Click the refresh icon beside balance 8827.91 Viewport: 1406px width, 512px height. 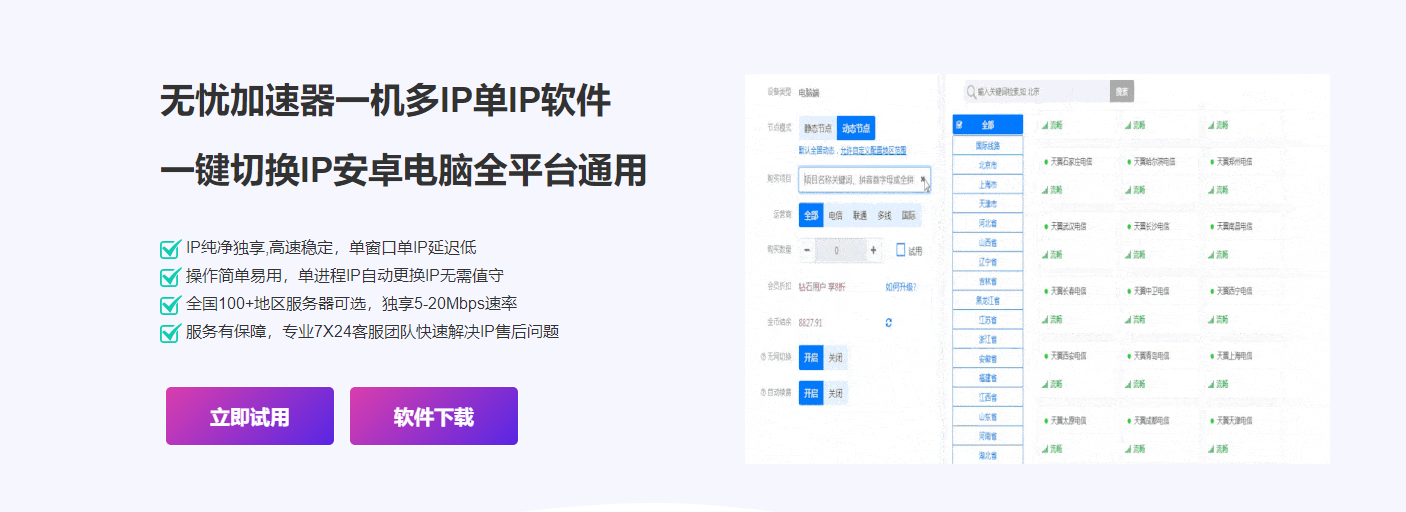coord(888,322)
